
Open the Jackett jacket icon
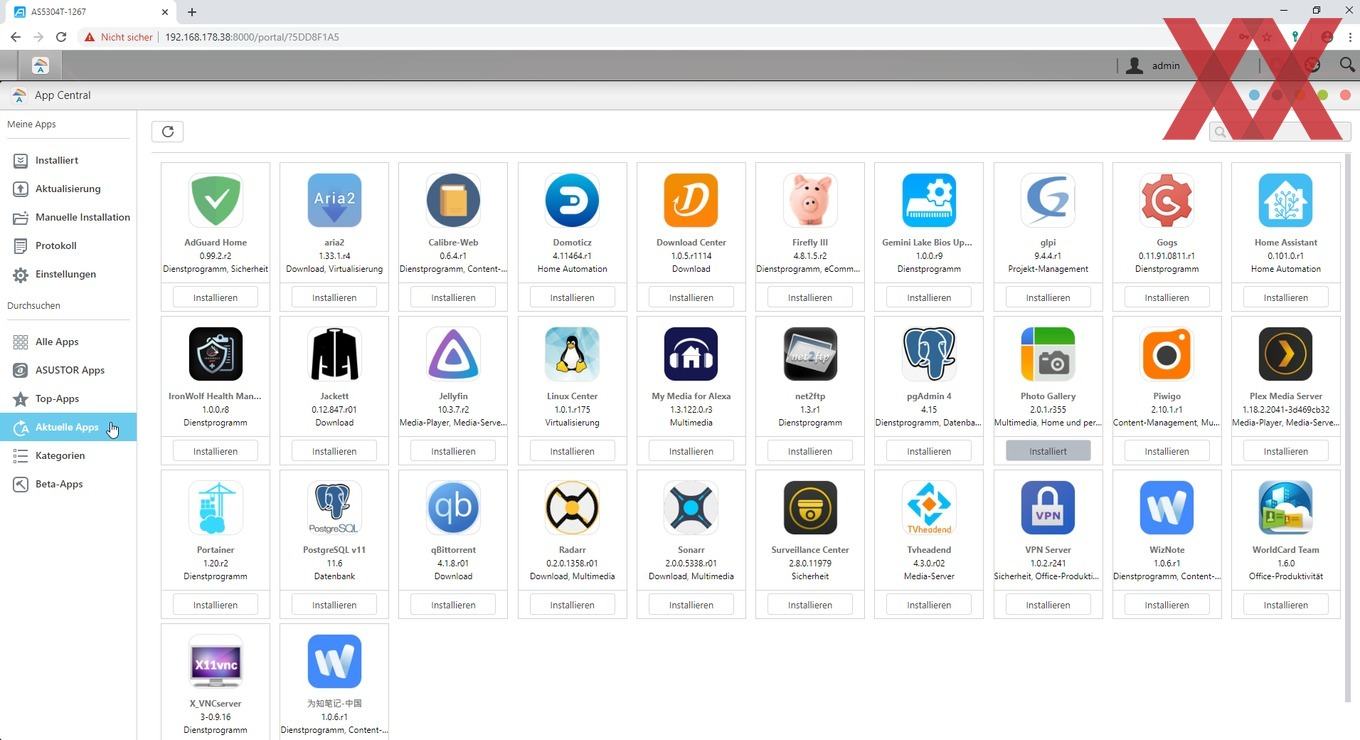[334, 354]
